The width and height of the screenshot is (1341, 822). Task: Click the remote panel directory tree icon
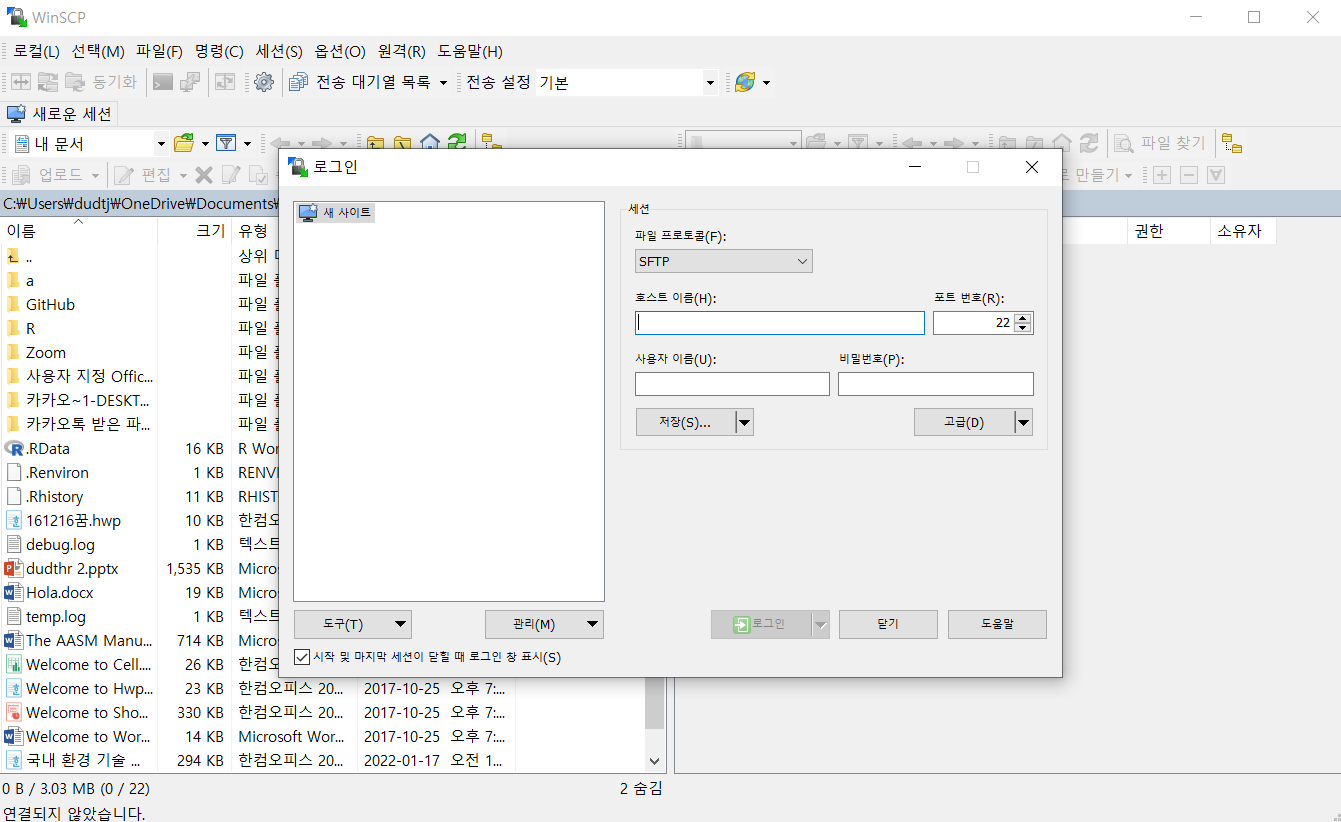1232,143
